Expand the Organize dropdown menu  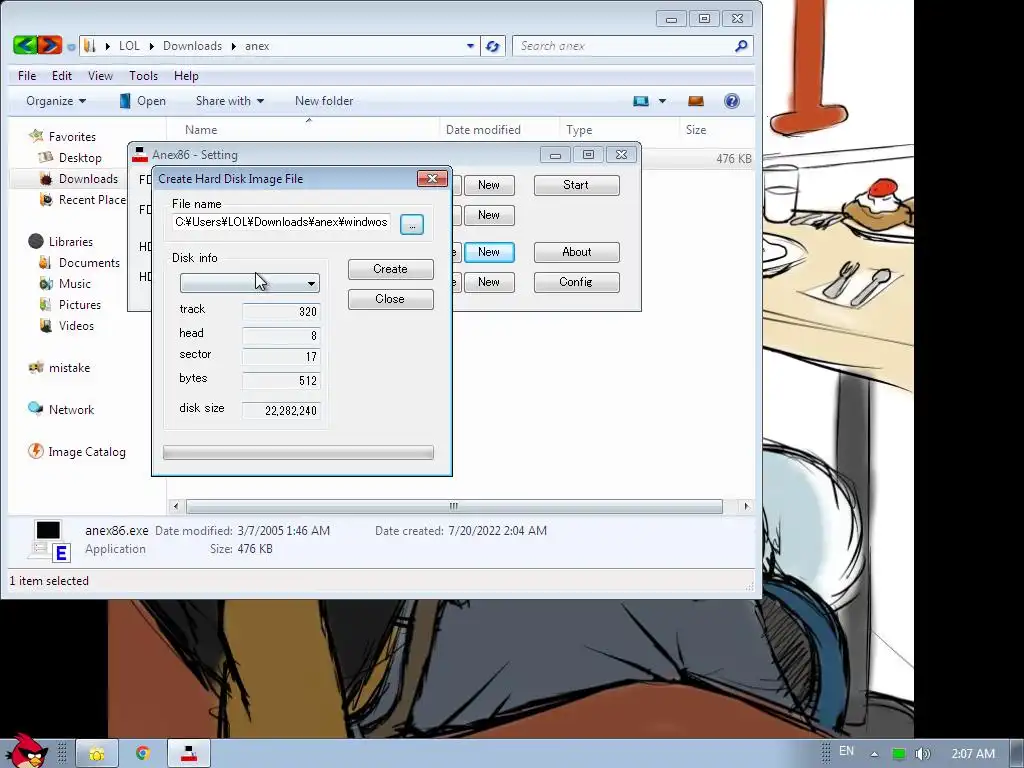[x=56, y=101]
